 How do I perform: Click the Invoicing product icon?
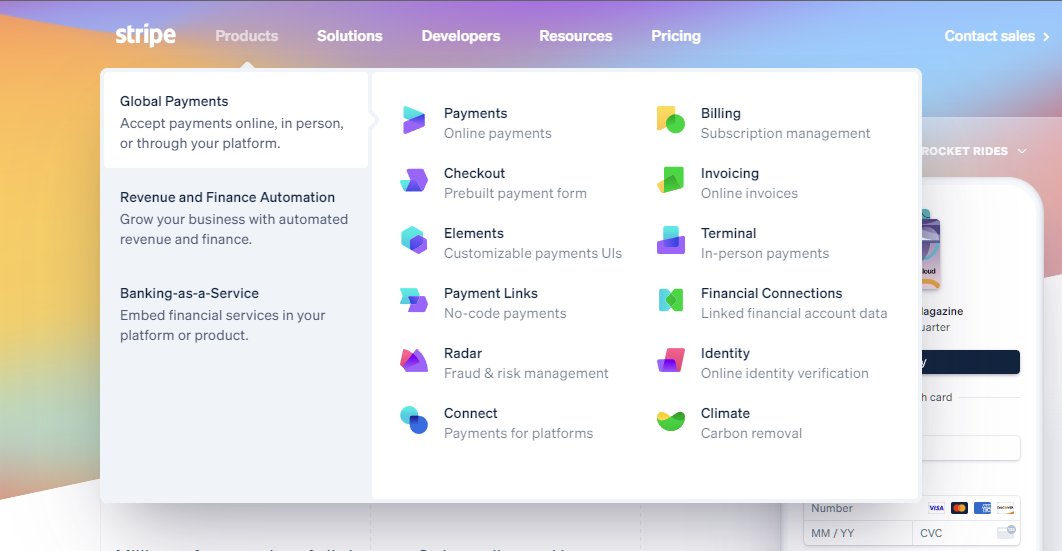(671, 180)
